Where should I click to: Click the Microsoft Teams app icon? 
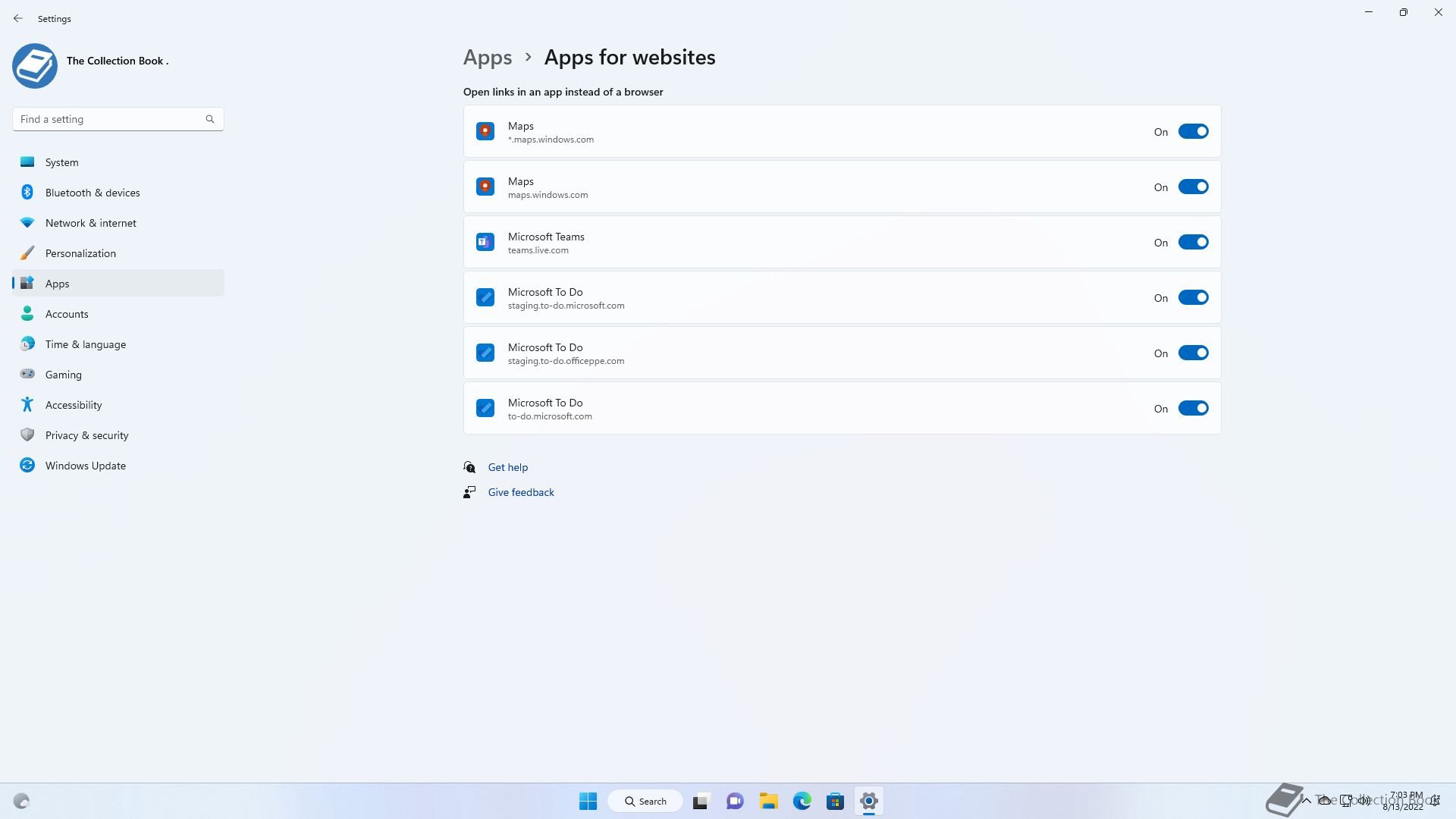(x=485, y=242)
